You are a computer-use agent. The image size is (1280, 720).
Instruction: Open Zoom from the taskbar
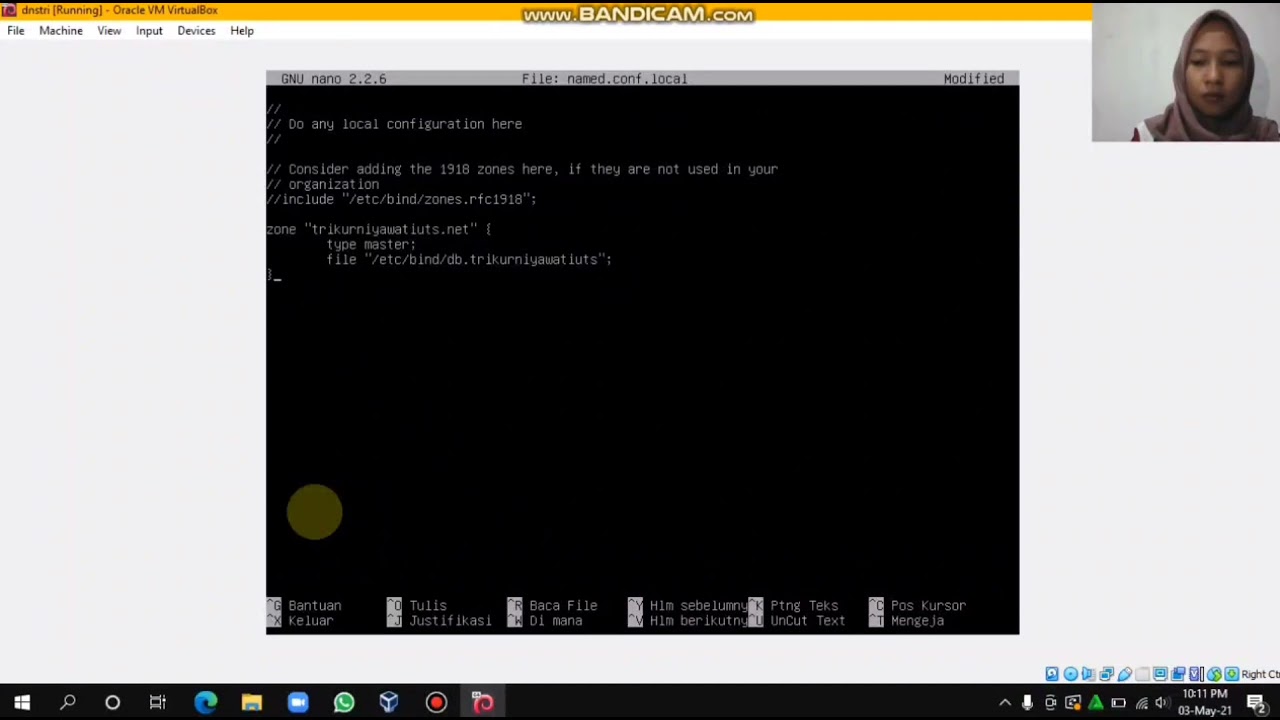point(298,702)
